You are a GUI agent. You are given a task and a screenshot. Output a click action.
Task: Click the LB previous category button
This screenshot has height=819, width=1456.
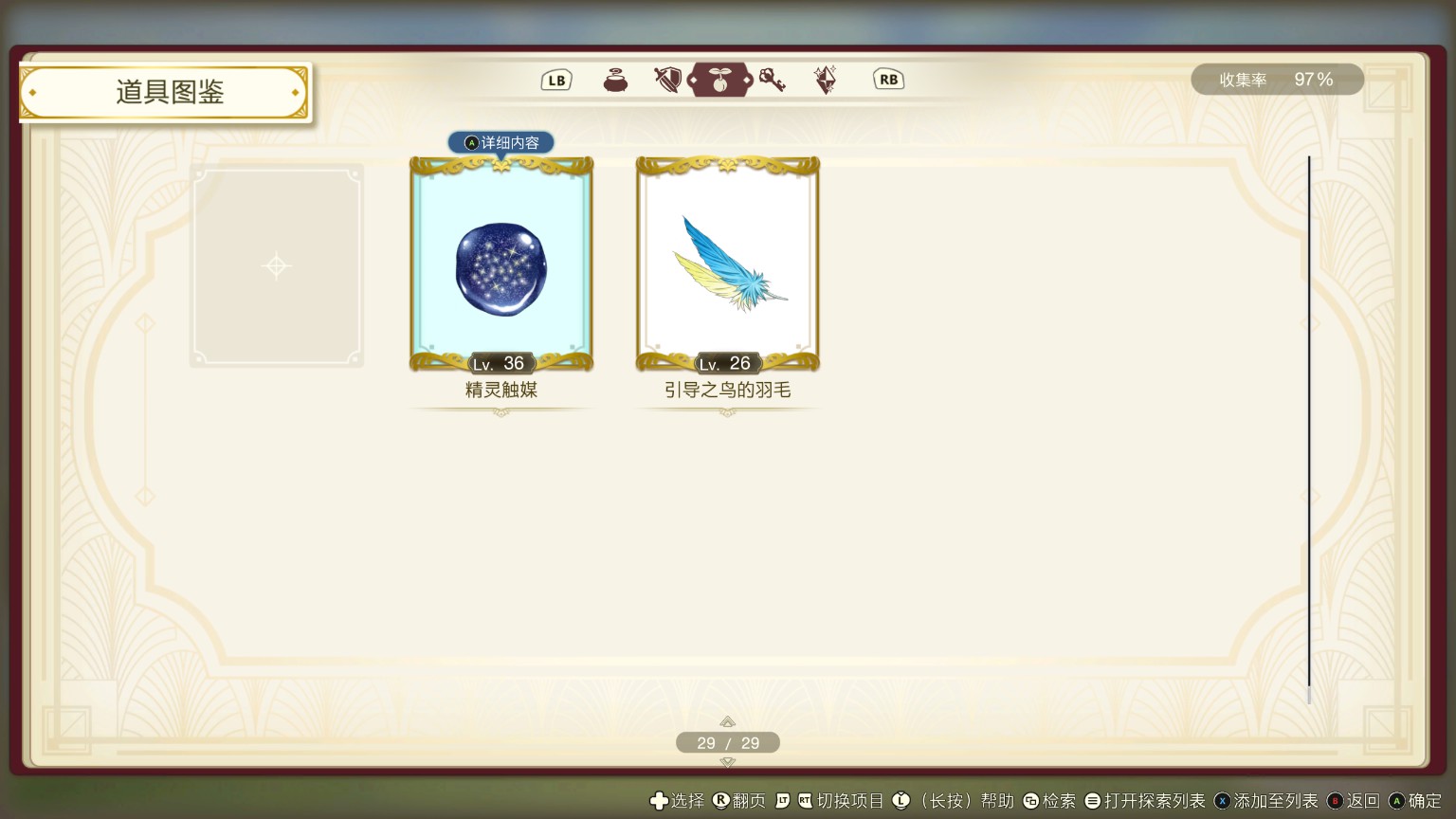pos(556,81)
